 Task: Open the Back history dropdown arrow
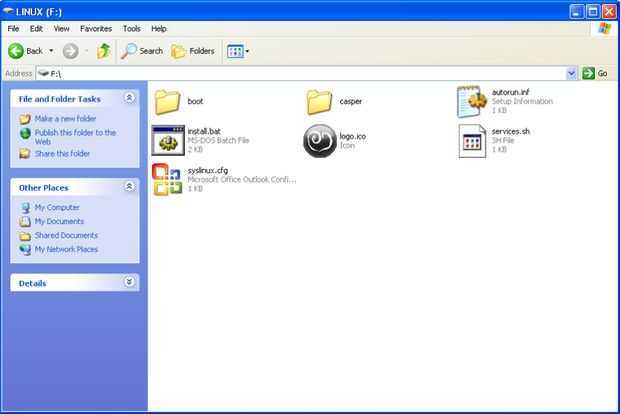[51, 51]
